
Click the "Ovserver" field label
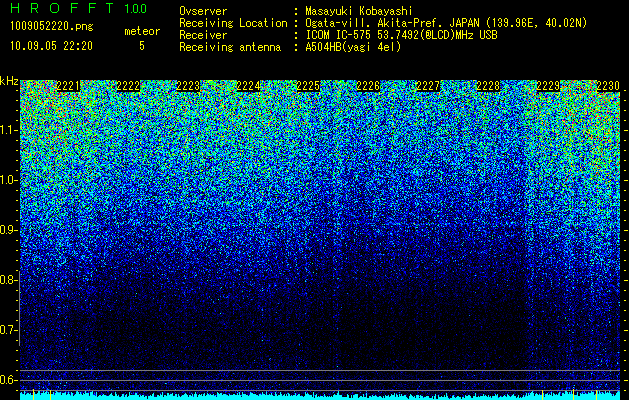click(x=203, y=11)
